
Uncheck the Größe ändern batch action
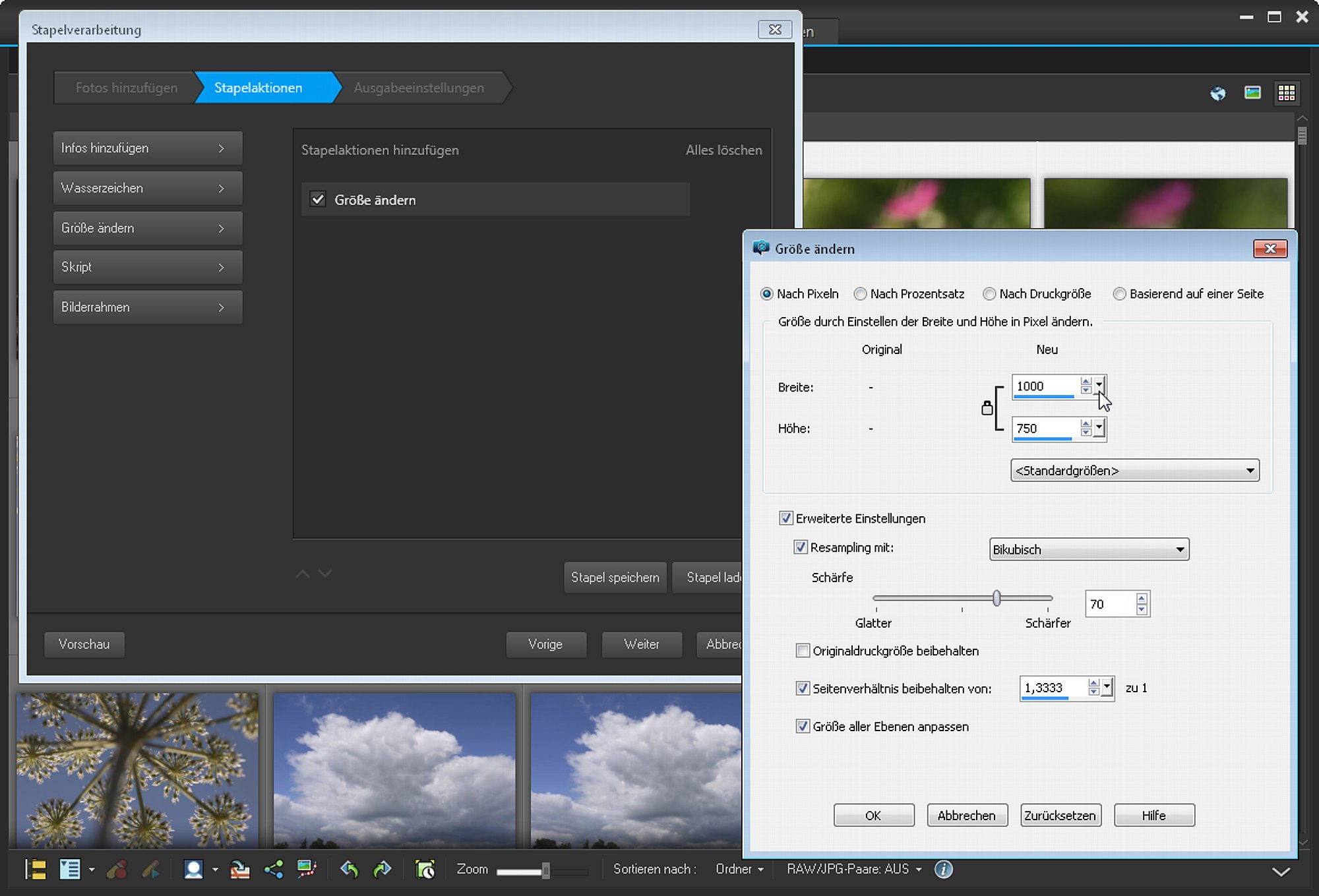tap(318, 199)
